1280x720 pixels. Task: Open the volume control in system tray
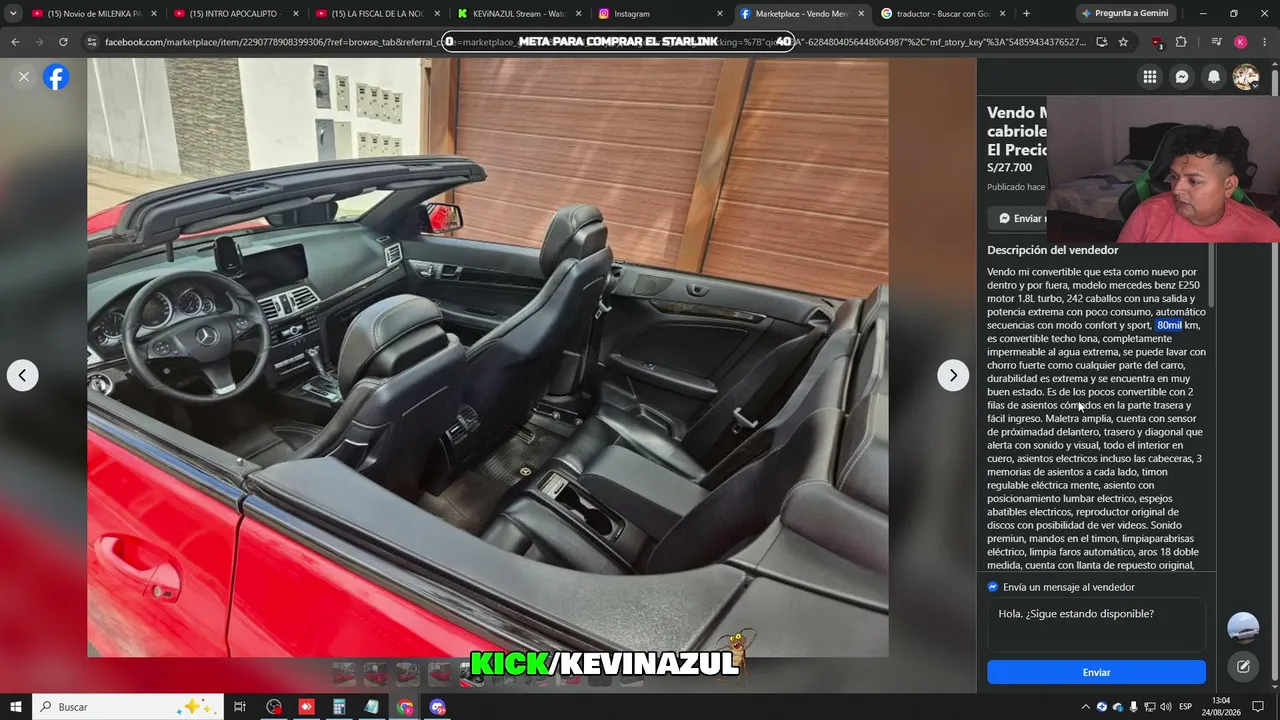point(1166,707)
